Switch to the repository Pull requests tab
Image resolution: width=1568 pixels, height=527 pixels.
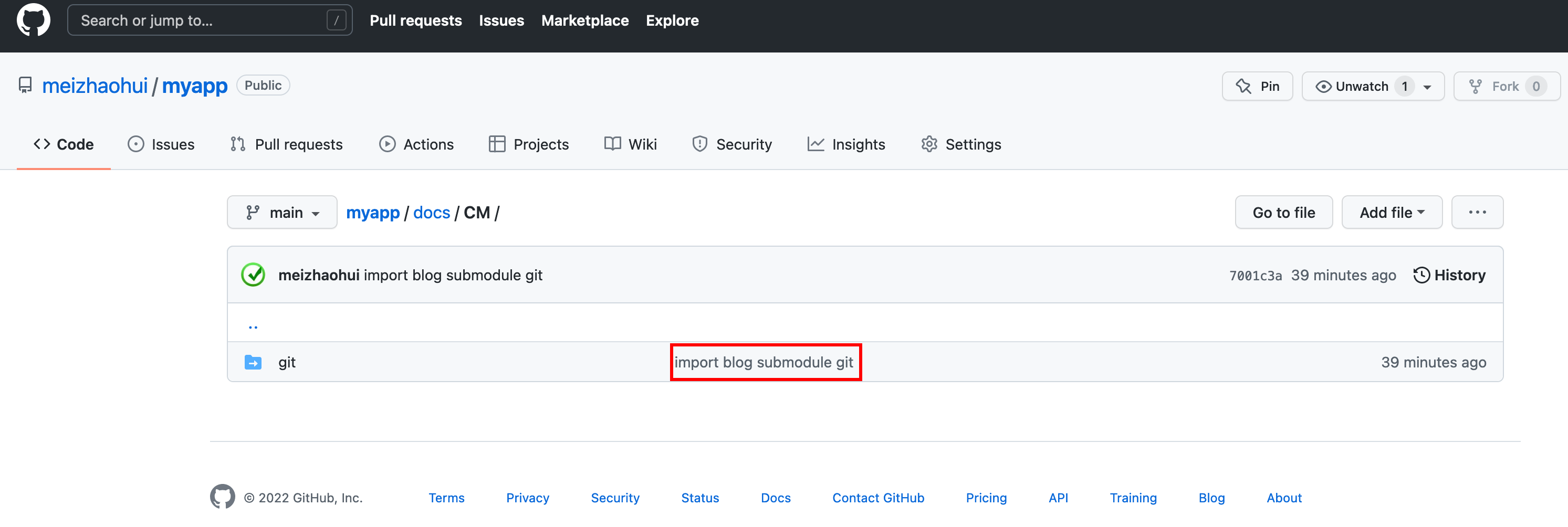coord(286,144)
